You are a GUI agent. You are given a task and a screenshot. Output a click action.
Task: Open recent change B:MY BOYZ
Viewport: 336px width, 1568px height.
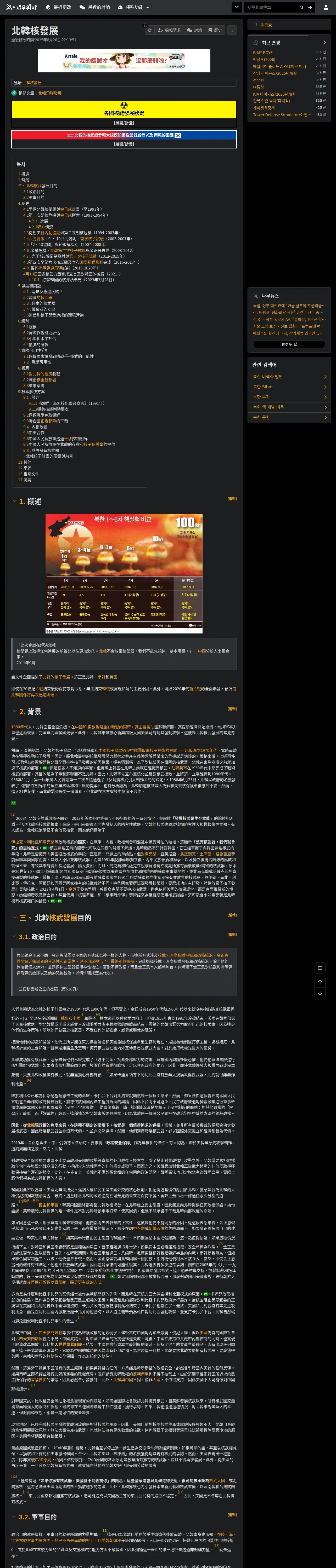coord(263,53)
